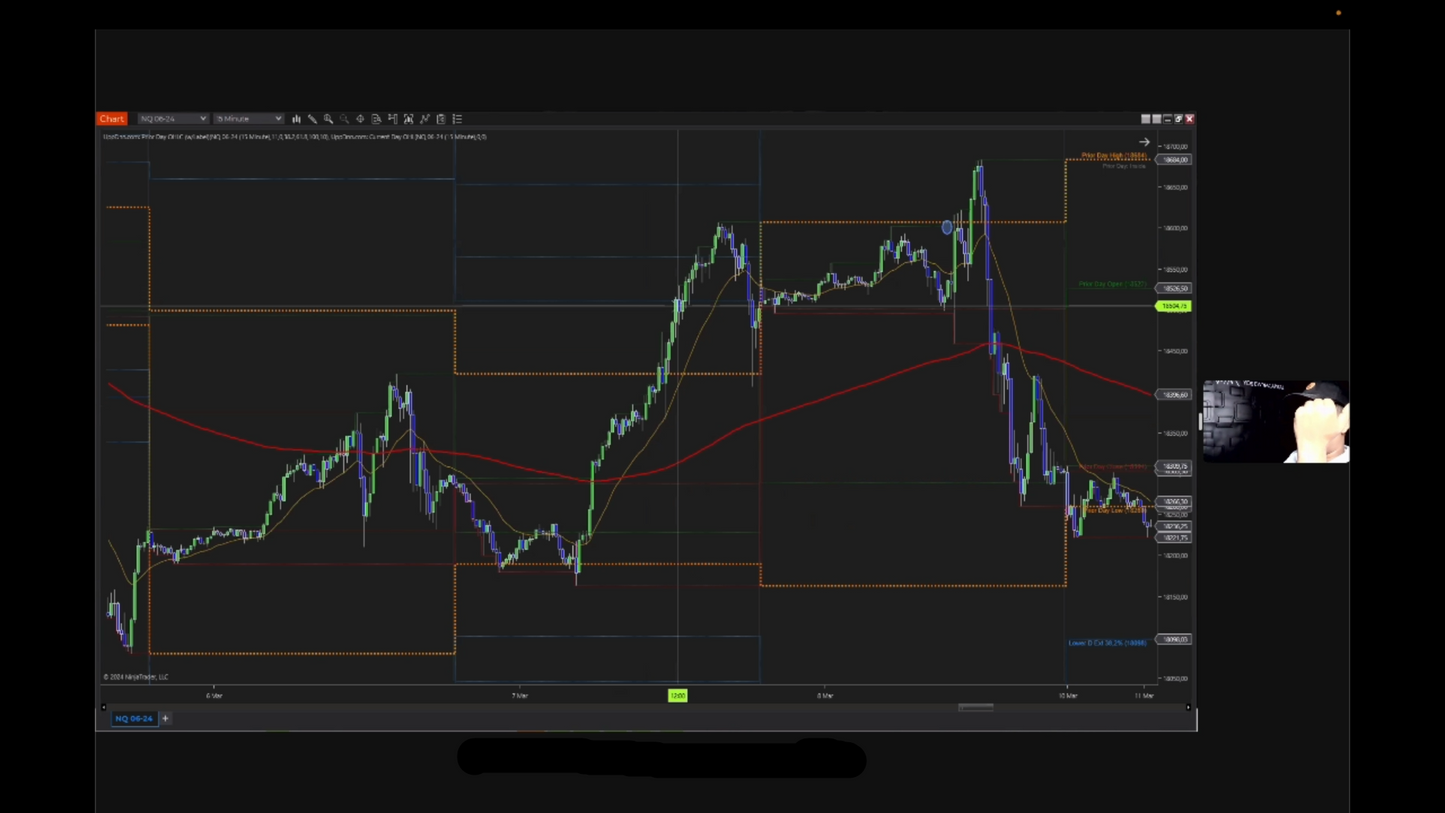Switch to the NQ 06-24 bottom tab

coord(133,718)
